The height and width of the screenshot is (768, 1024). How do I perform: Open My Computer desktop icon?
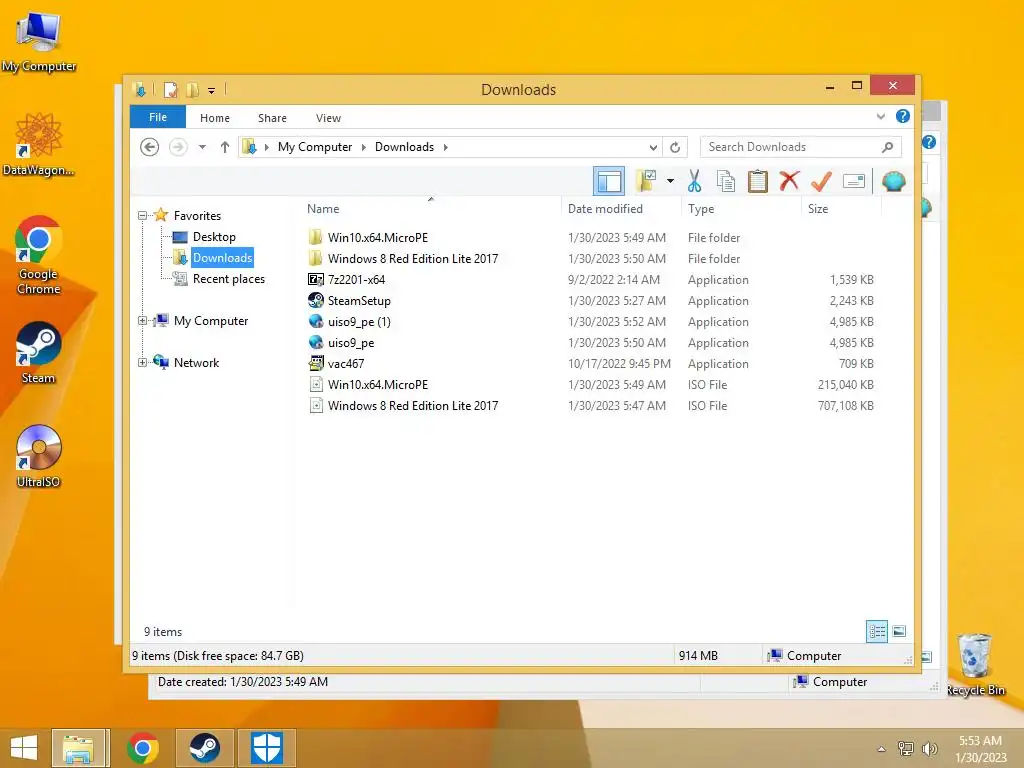pos(39,42)
